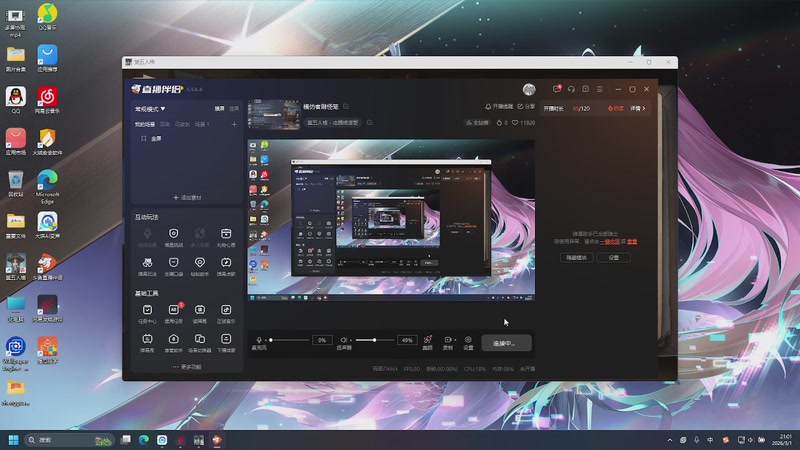Edit the stream title with the pencil icon
800x450 pixels.
(346, 106)
